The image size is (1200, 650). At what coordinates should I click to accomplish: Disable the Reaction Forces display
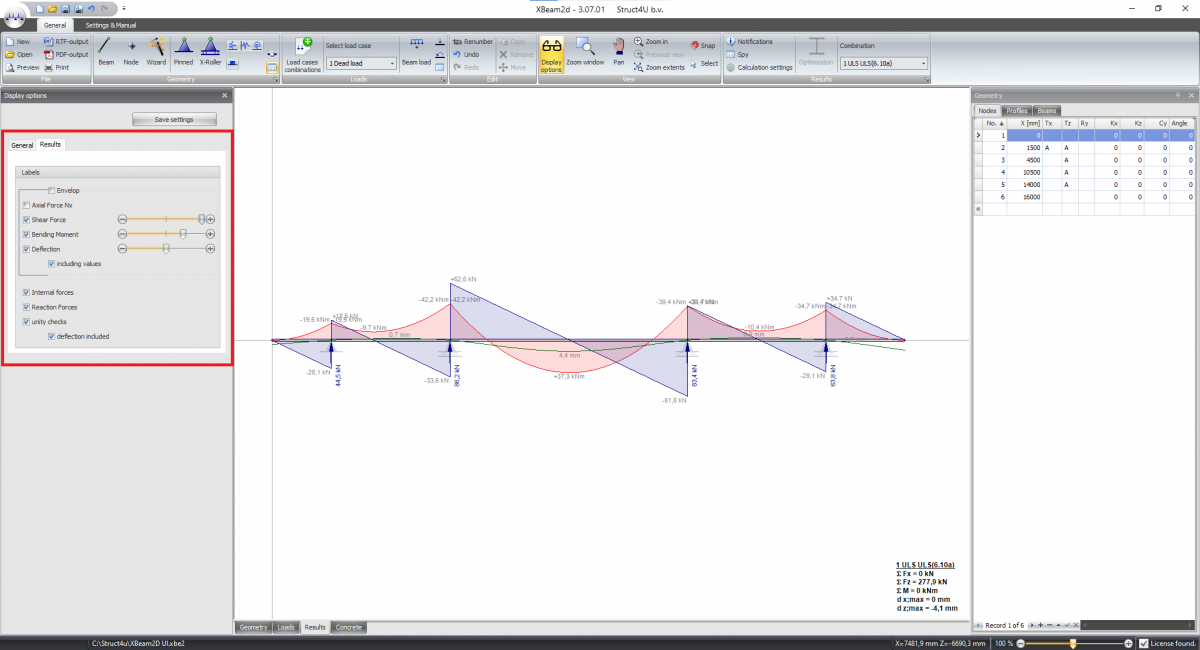pyautogui.click(x=26, y=307)
